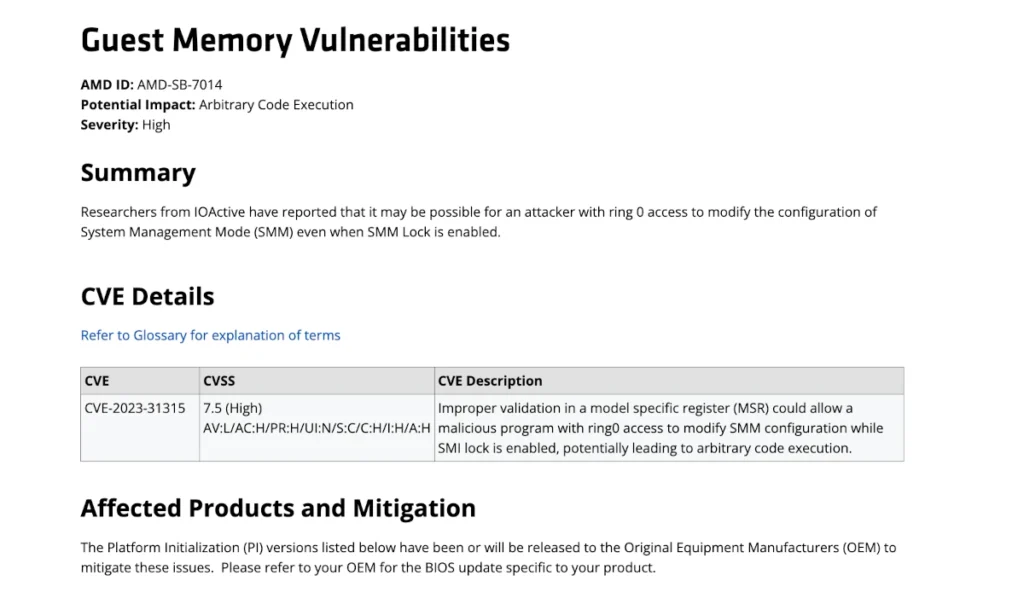Click the CVE Details heading

pos(147,297)
